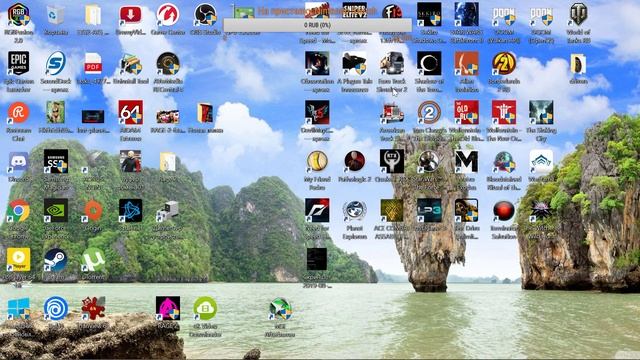Open the blue S sound application shortcut
640x360 pixels.
56,64
